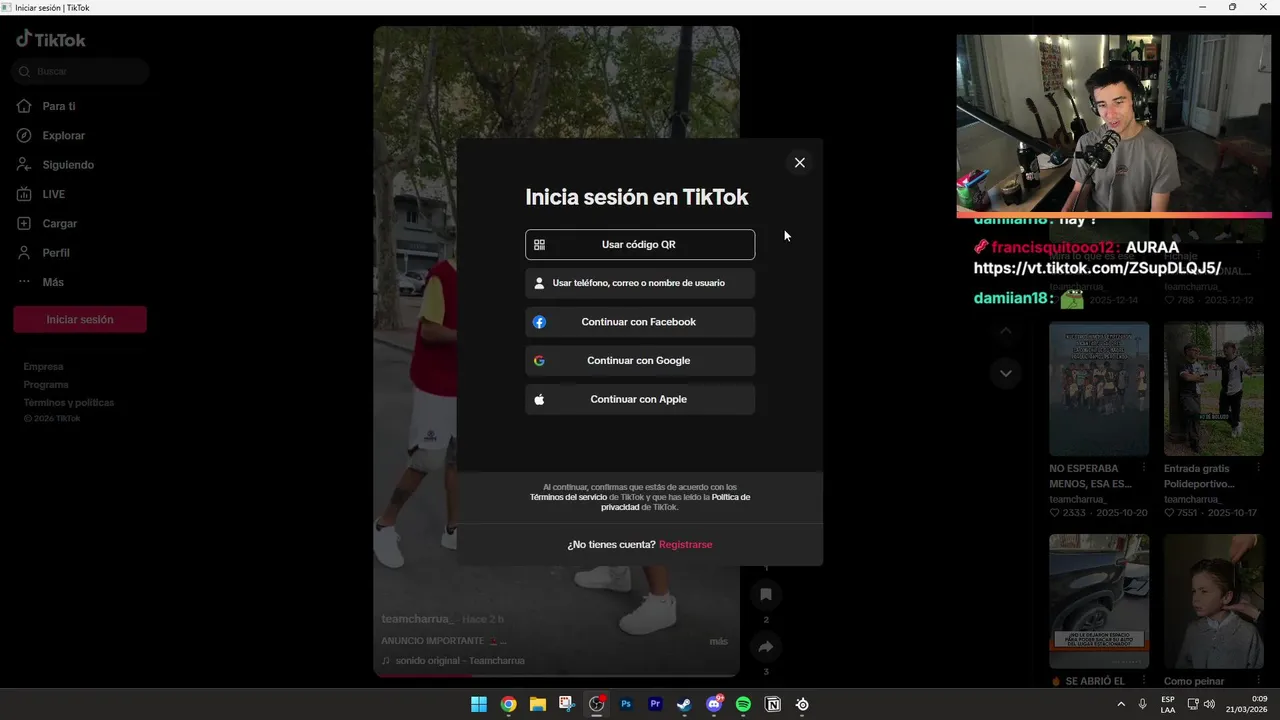1280x720 pixels.
Task: Share the current video
Action: (766, 646)
